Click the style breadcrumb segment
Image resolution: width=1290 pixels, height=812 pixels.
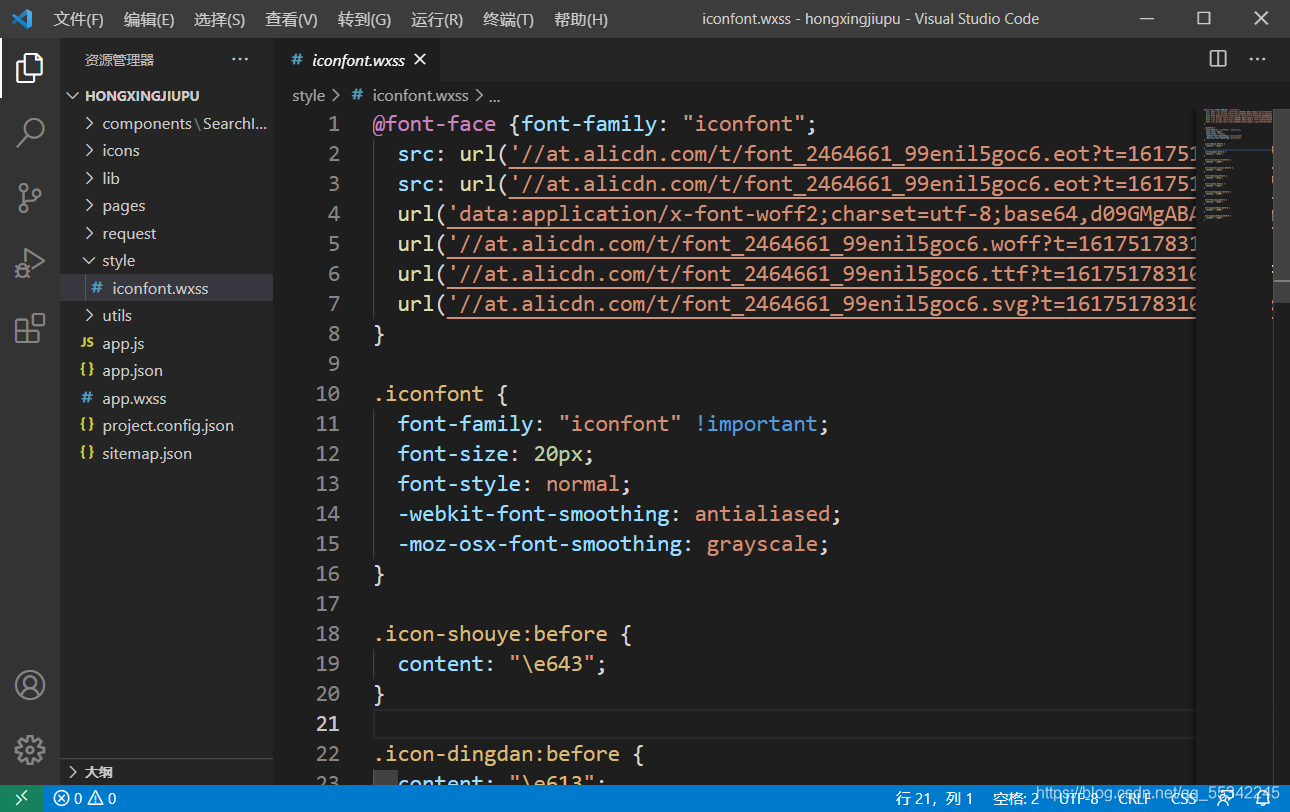coord(308,96)
